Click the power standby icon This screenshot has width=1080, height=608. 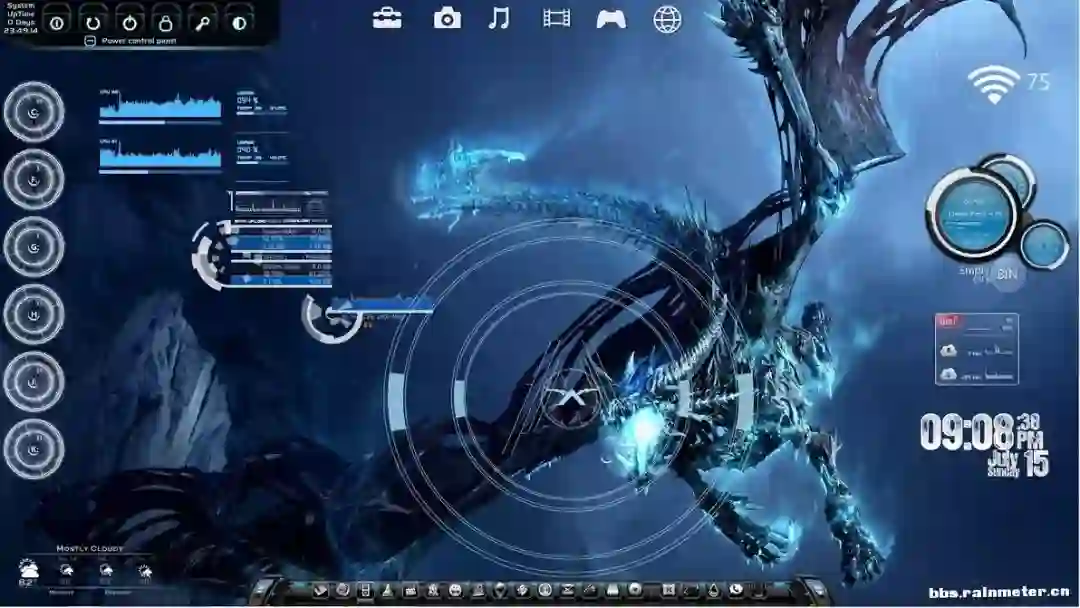(129, 23)
